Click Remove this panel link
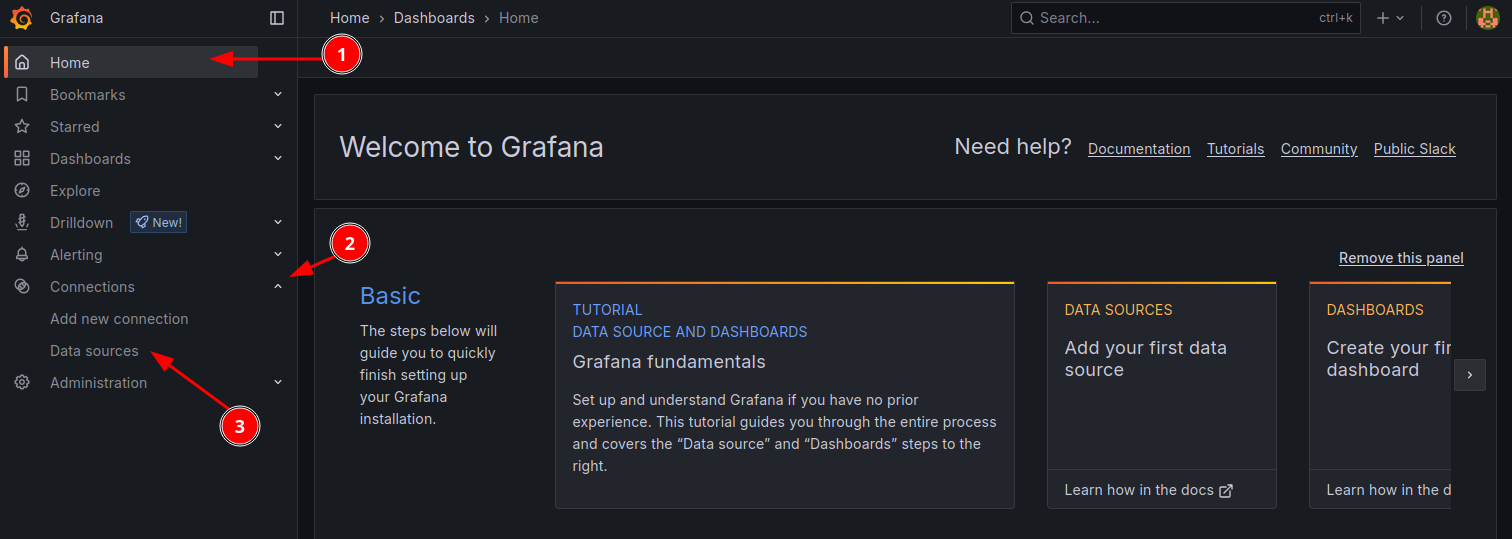The width and height of the screenshot is (1512, 539). click(x=1400, y=258)
